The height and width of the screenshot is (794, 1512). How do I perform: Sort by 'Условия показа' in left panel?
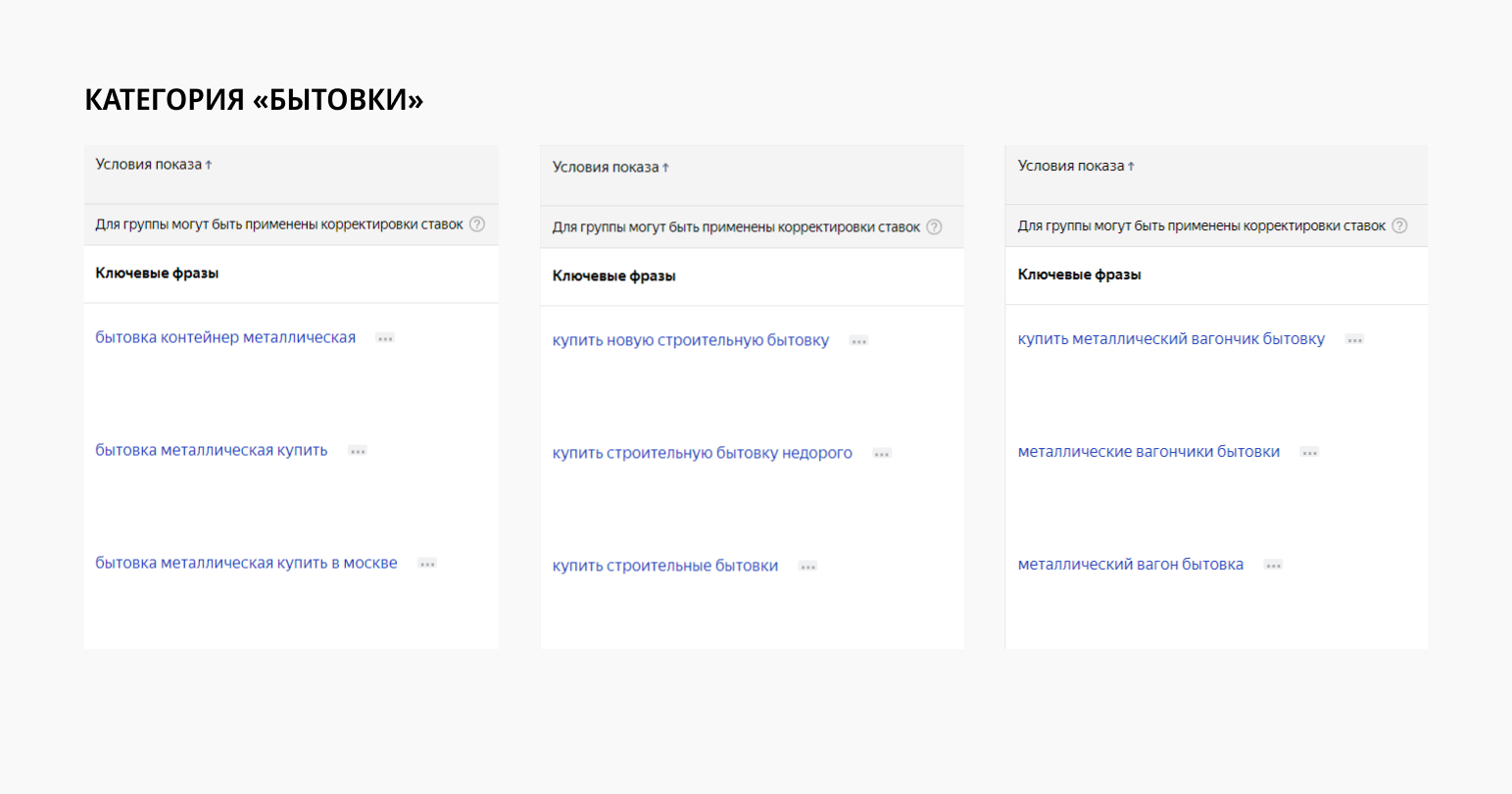[154, 165]
